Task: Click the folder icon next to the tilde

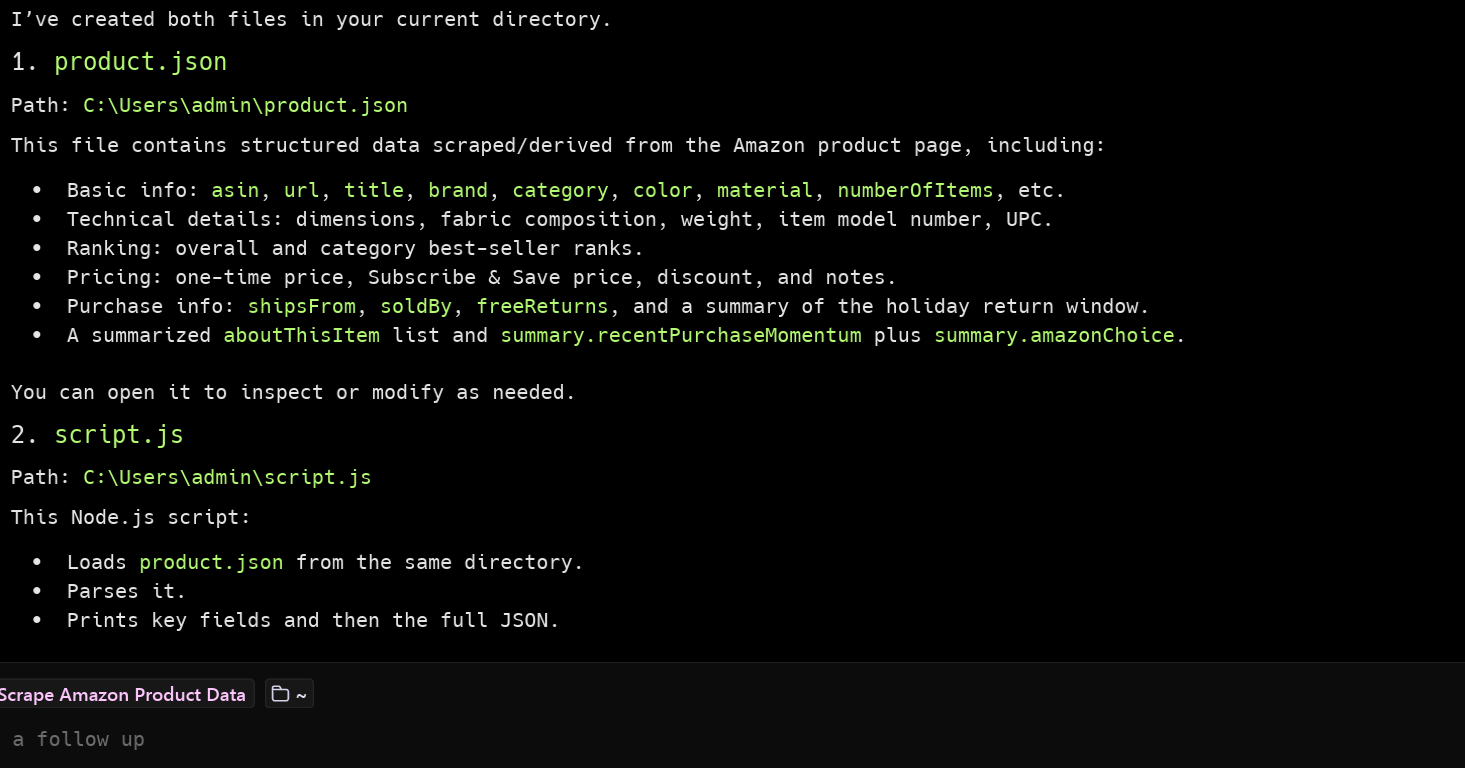Action: click(x=280, y=693)
